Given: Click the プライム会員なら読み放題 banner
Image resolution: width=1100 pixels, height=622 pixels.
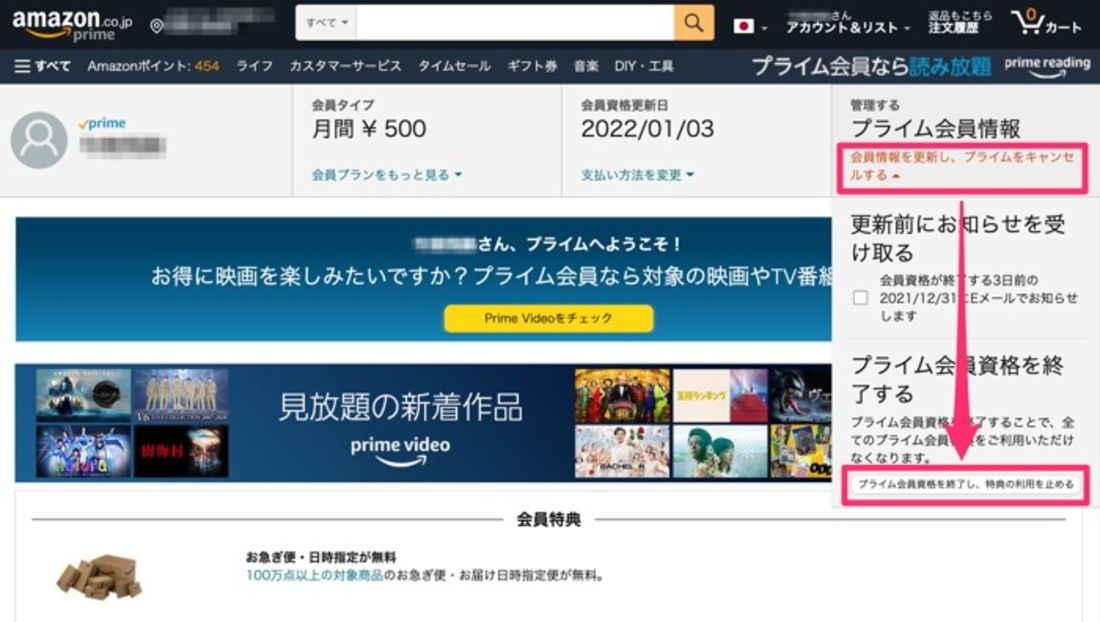Looking at the screenshot, I should coord(871,67).
